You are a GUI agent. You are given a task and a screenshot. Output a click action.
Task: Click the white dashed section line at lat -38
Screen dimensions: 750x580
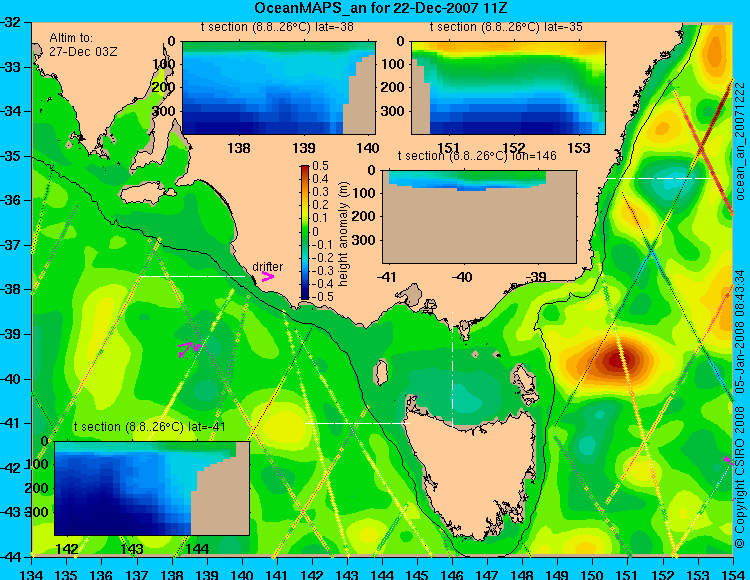pyautogui.click(x=192, y=276)
